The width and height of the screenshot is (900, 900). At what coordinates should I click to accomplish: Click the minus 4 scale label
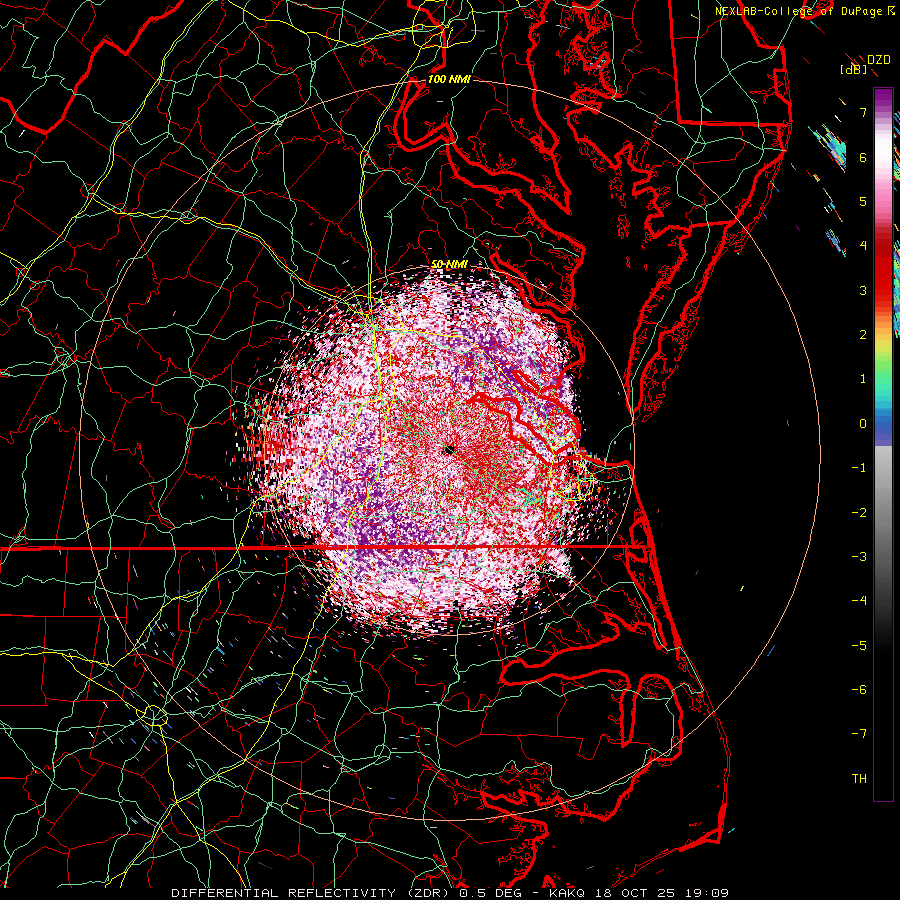pos(859,601)
